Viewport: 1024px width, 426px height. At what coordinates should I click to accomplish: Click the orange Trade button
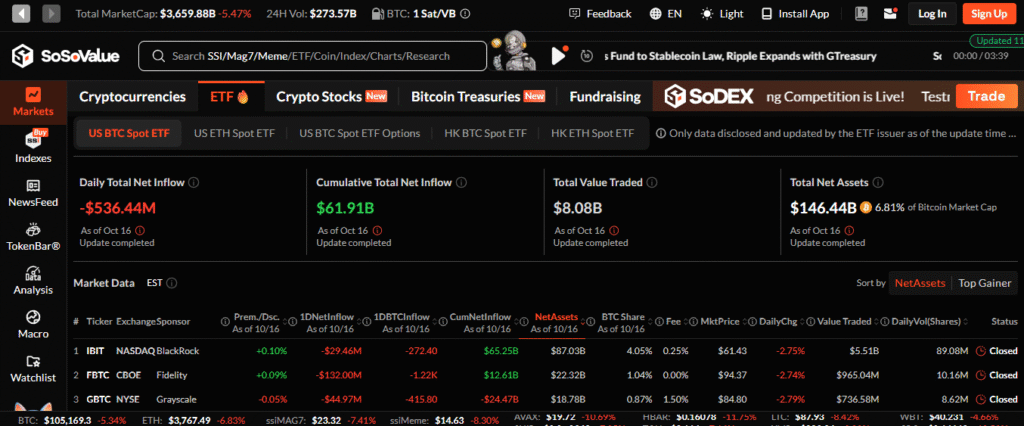(x=986, y=97)
